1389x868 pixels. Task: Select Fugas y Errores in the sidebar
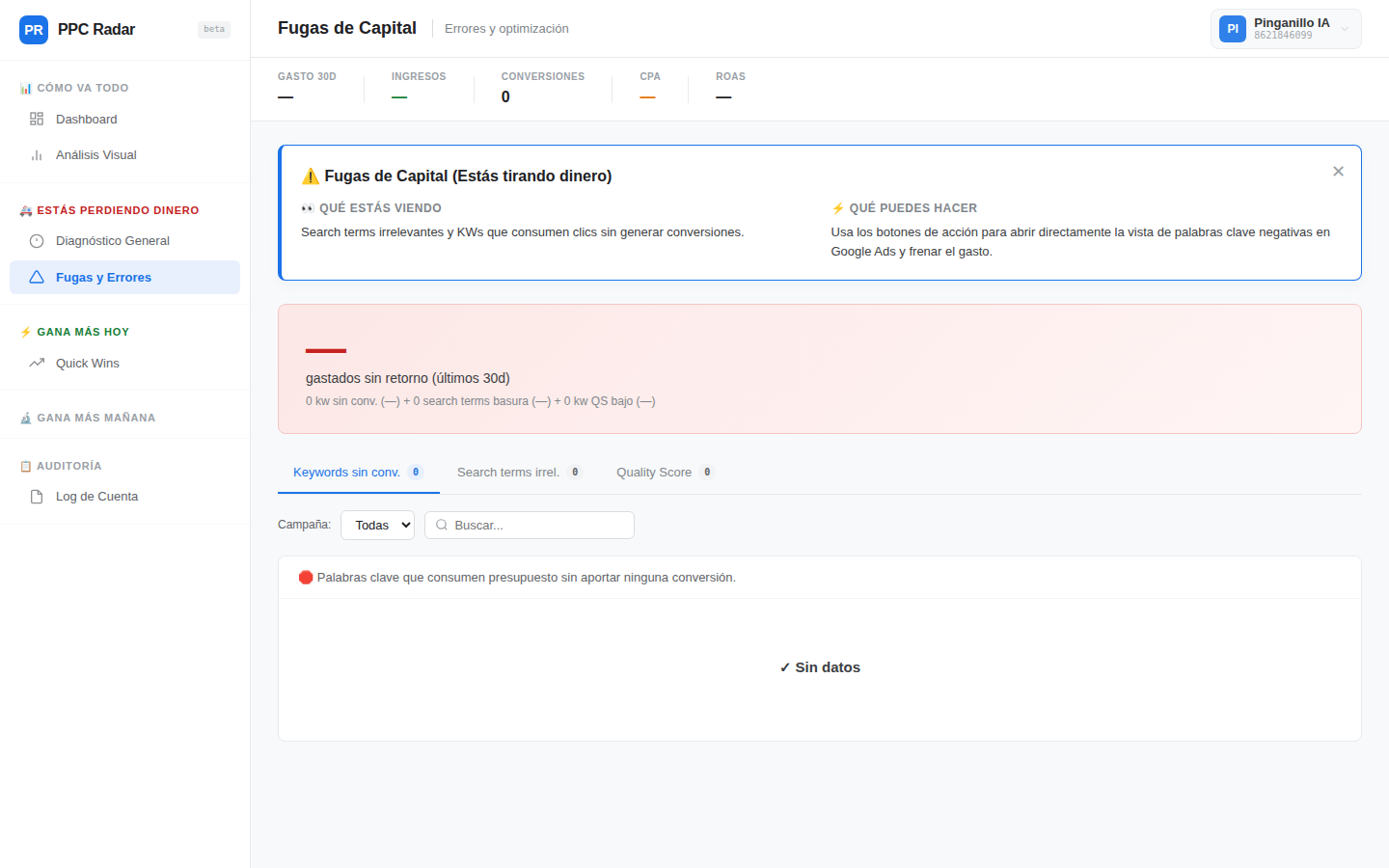point(124,277)
